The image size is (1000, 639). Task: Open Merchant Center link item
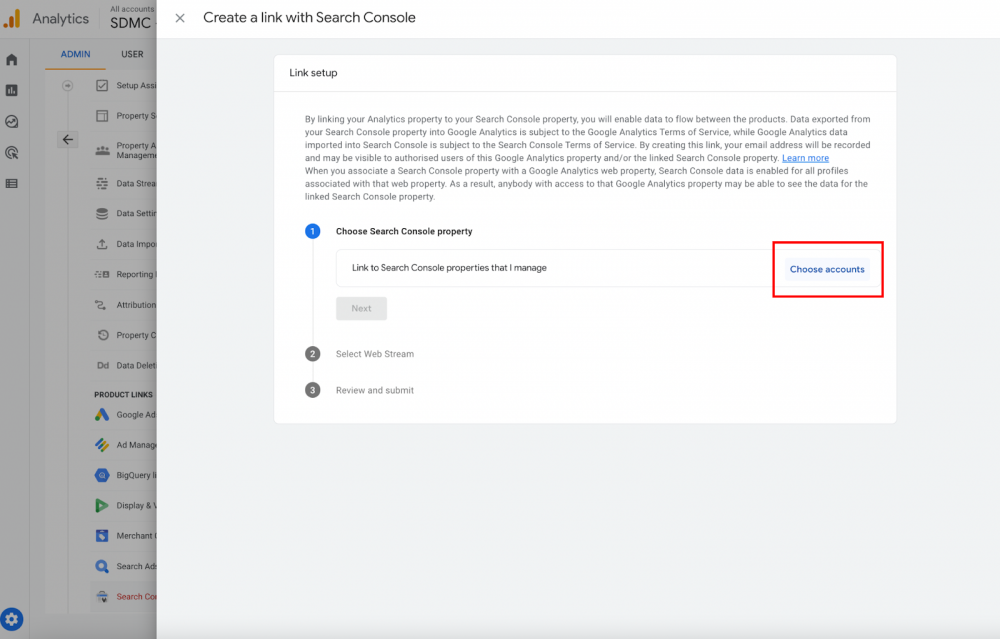pyautogui.click(x=125, y=536)
